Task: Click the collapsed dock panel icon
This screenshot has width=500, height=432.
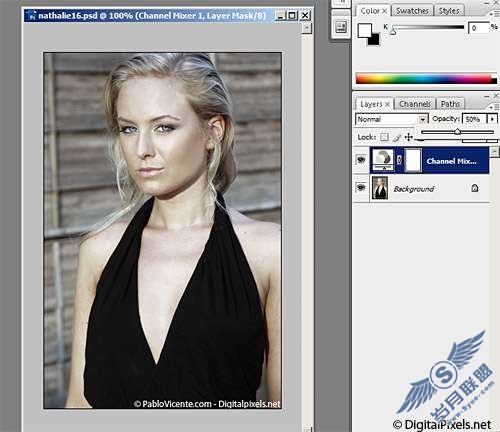Action: pyautogui.click(x=341, y=27)
